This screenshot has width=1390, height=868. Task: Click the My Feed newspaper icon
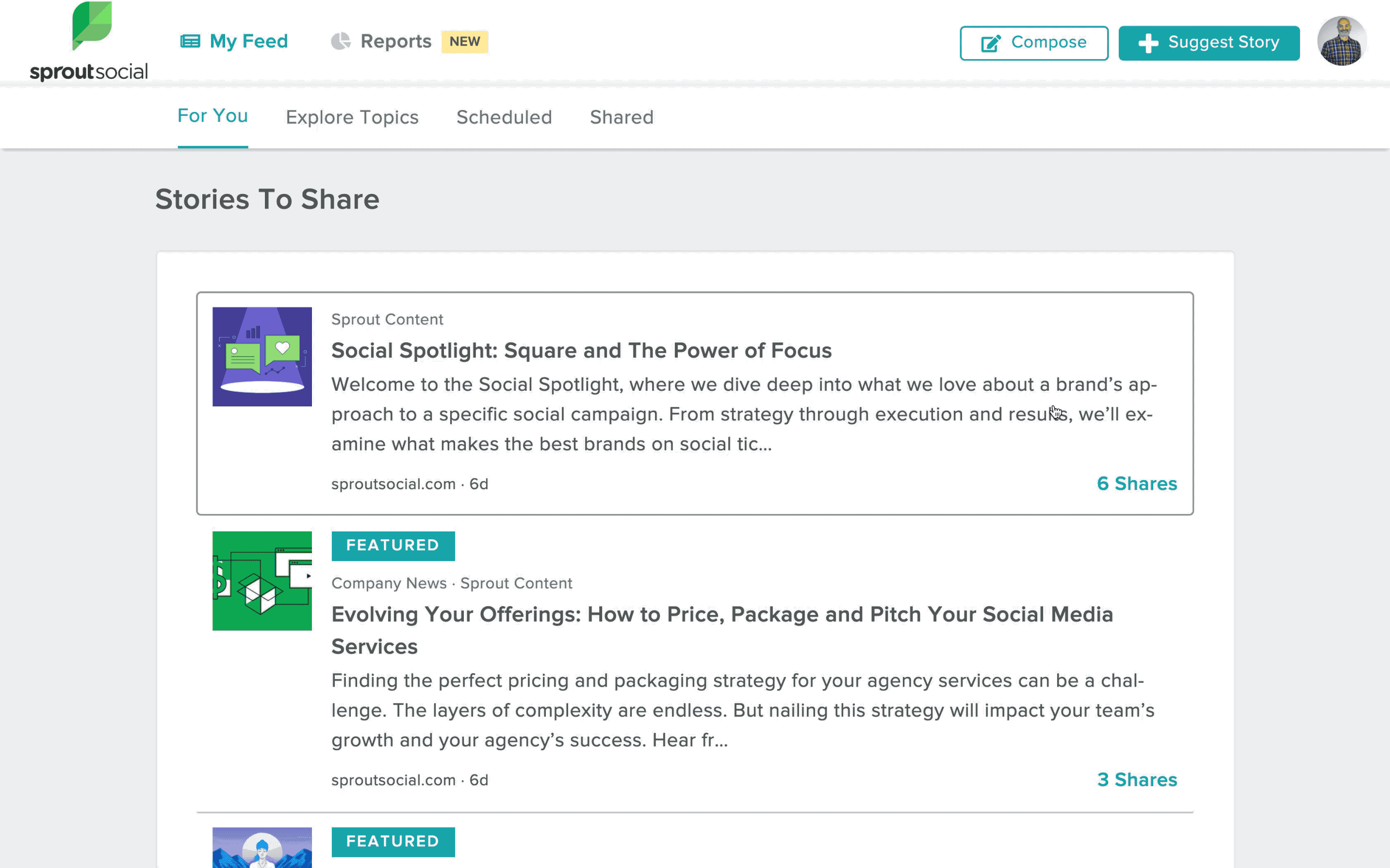click(190, 41)
